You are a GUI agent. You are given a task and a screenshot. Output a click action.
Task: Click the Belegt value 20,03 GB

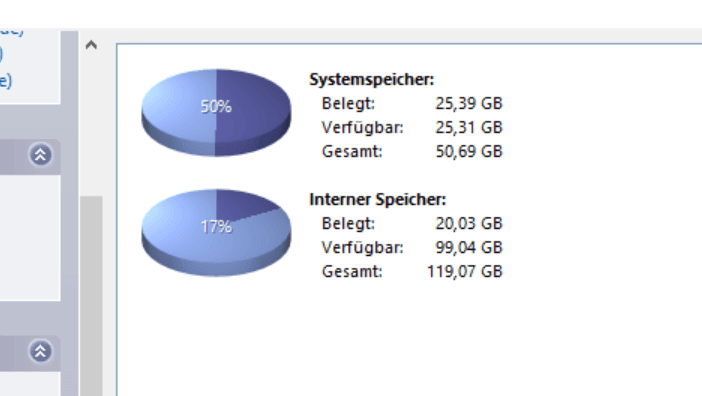(x=469, y=223)
